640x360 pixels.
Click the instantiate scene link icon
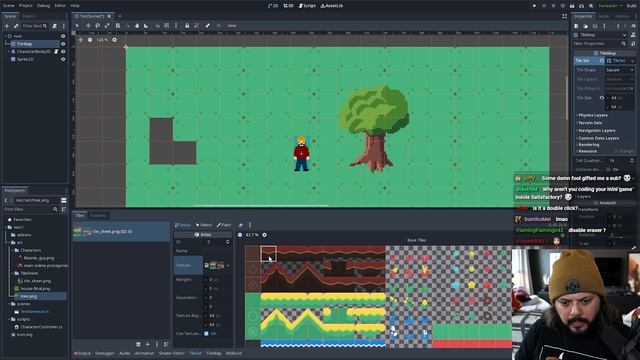tap(16, 26)
